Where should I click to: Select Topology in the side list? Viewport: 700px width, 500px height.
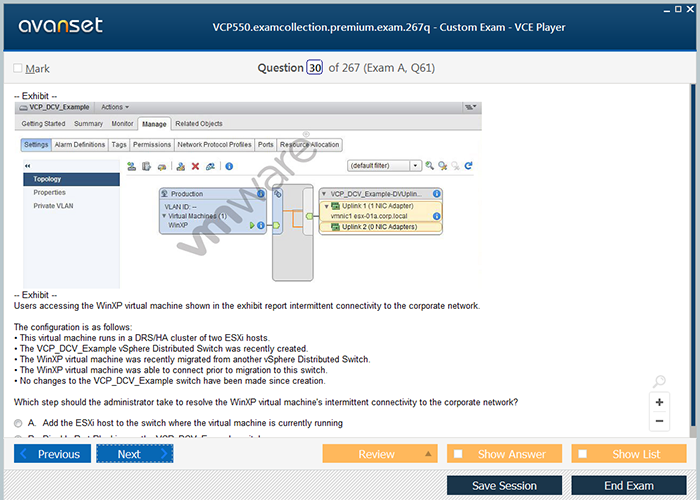pyautogui.click(x=71, y=179)
